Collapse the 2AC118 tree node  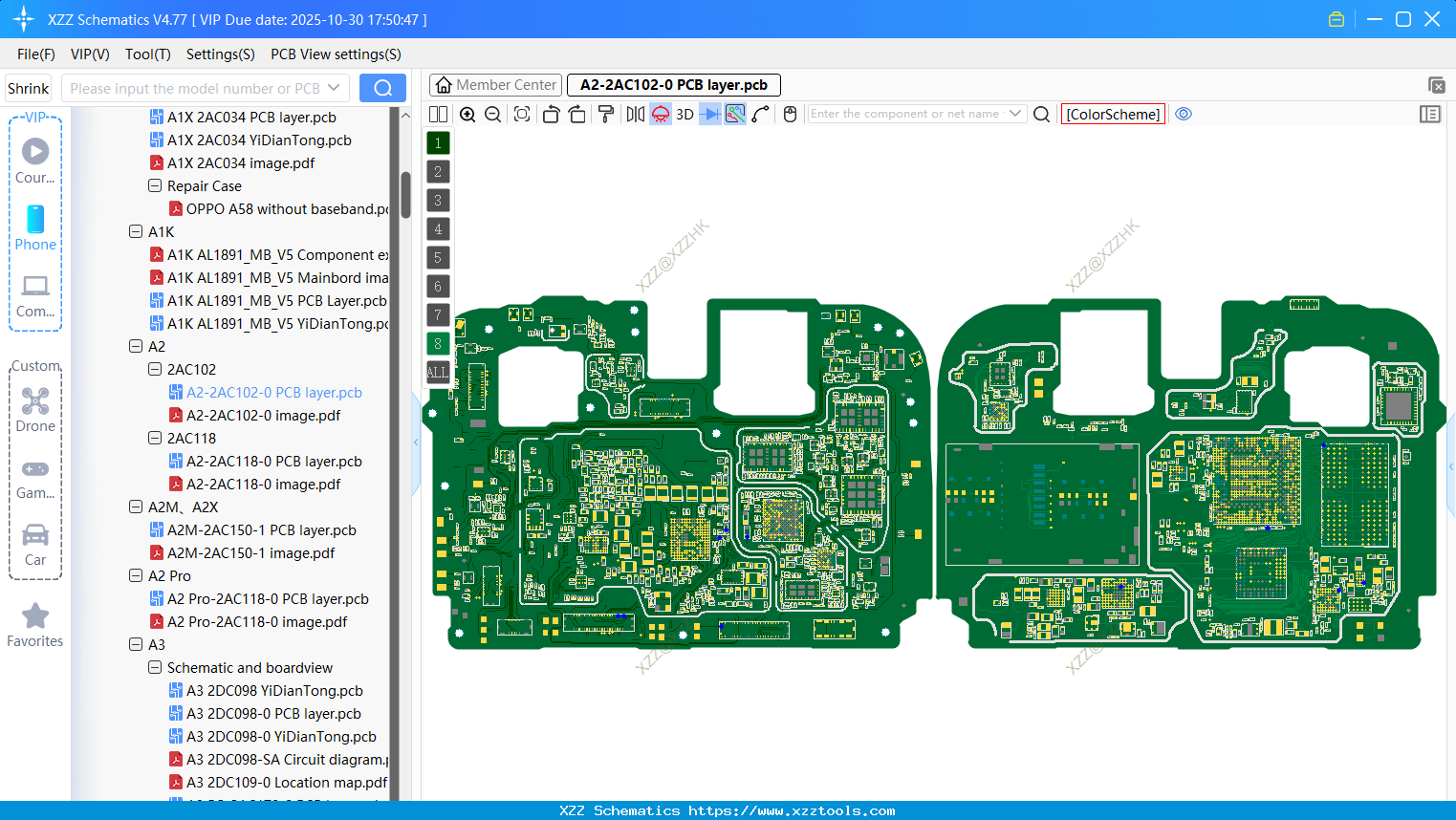click(154, 438)
